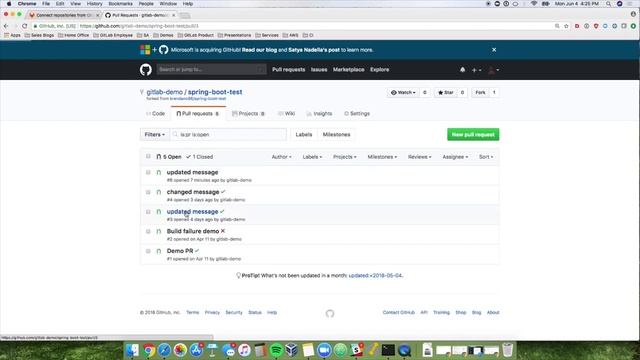Check the box for #3 updated message
Viewport: 640px width, 360px height.
(148, 211)
